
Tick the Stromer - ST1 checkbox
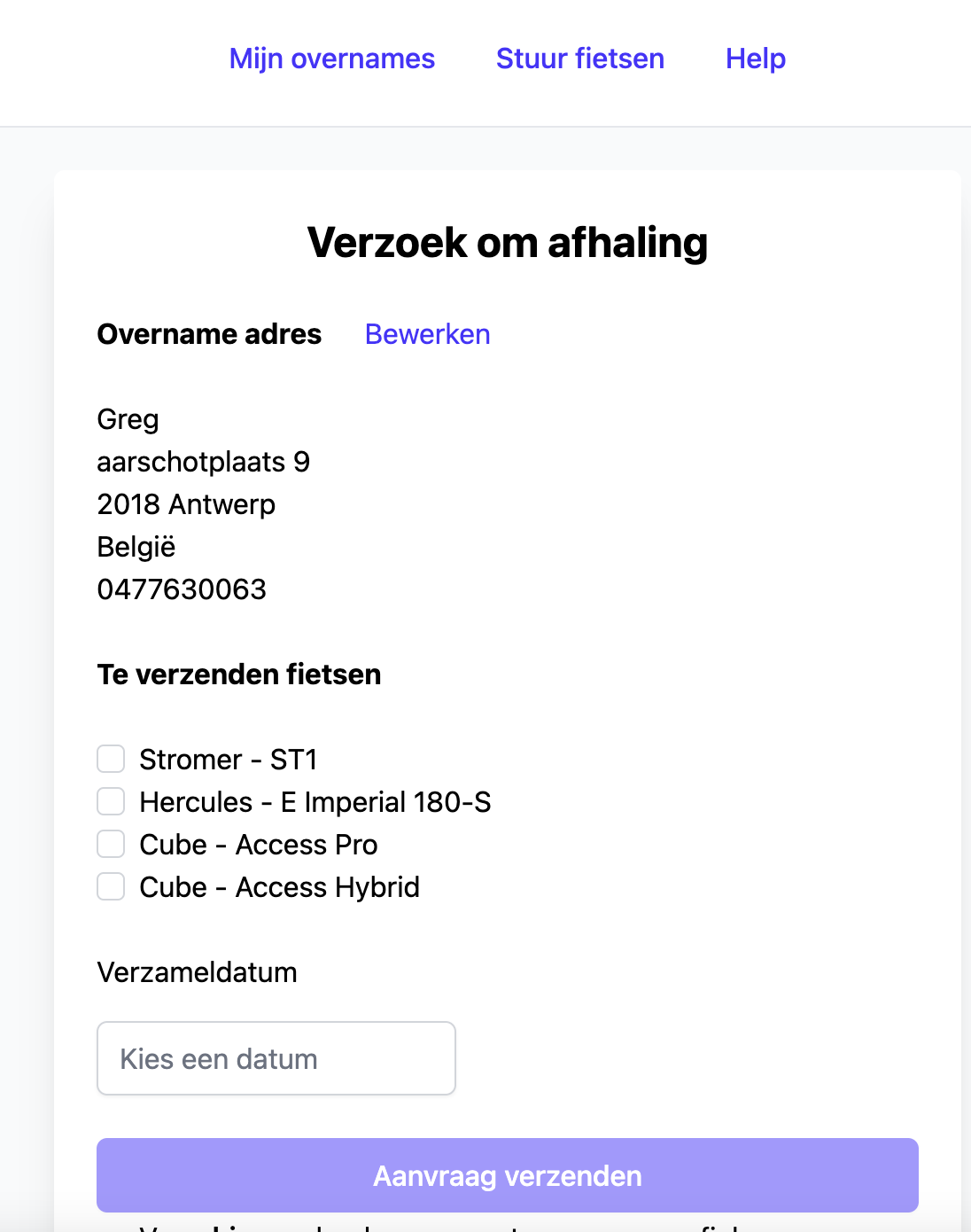pos(111,759)
